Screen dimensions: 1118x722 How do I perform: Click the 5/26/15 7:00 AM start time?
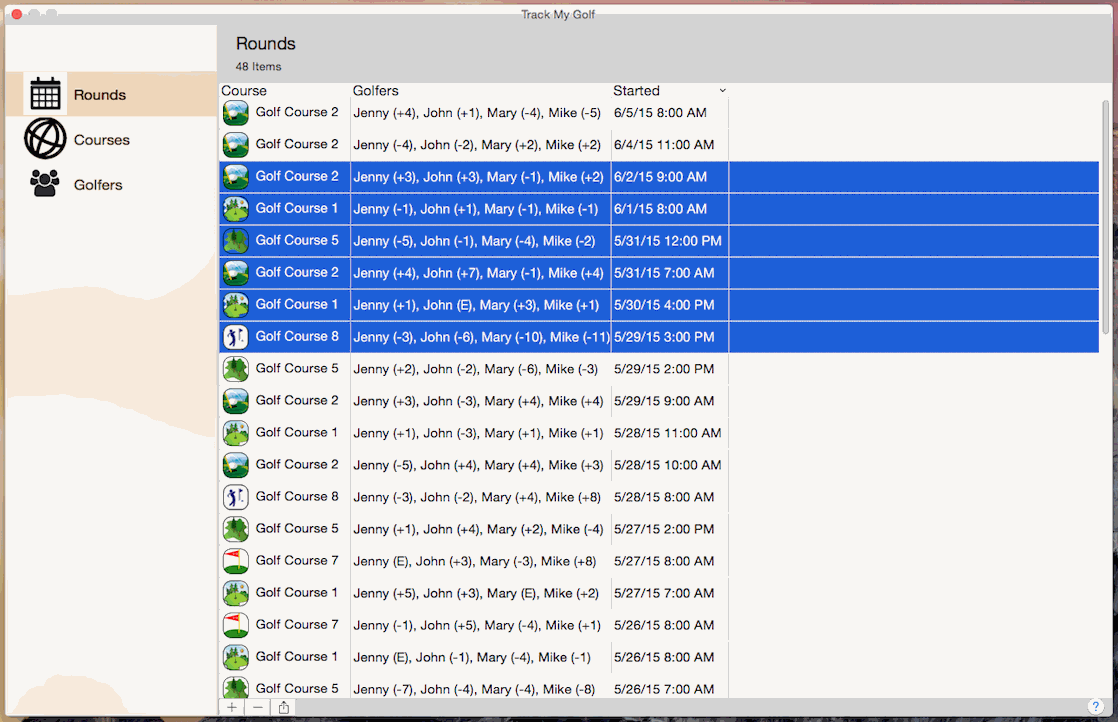point(664,689)
